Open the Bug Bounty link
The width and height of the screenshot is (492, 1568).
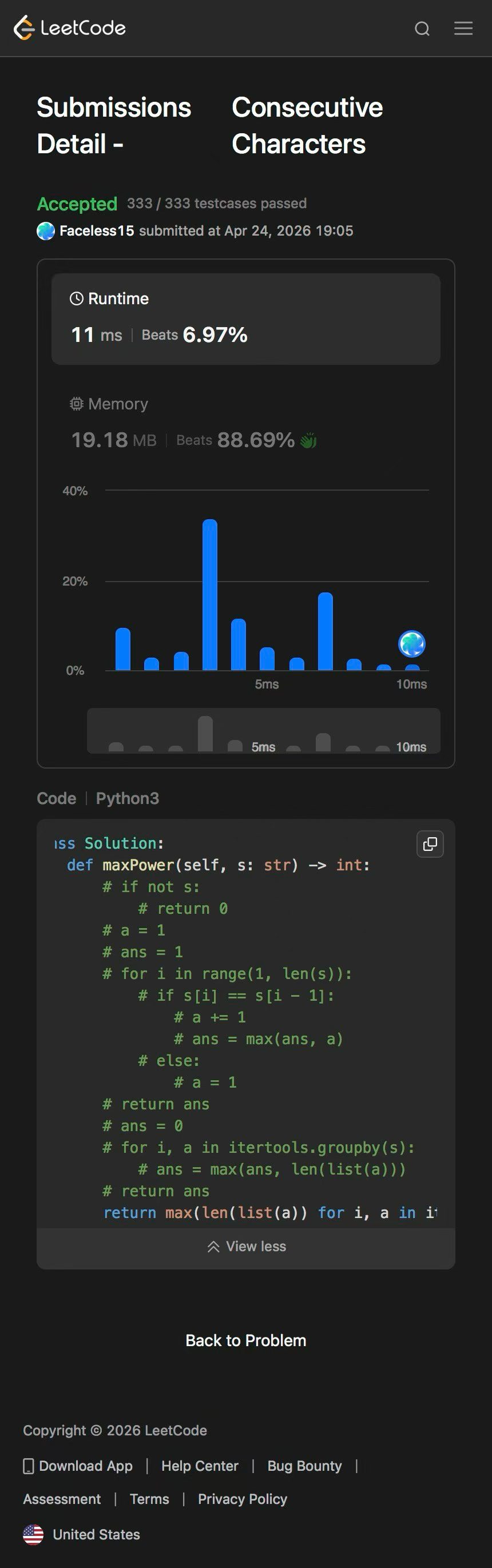304,1466
